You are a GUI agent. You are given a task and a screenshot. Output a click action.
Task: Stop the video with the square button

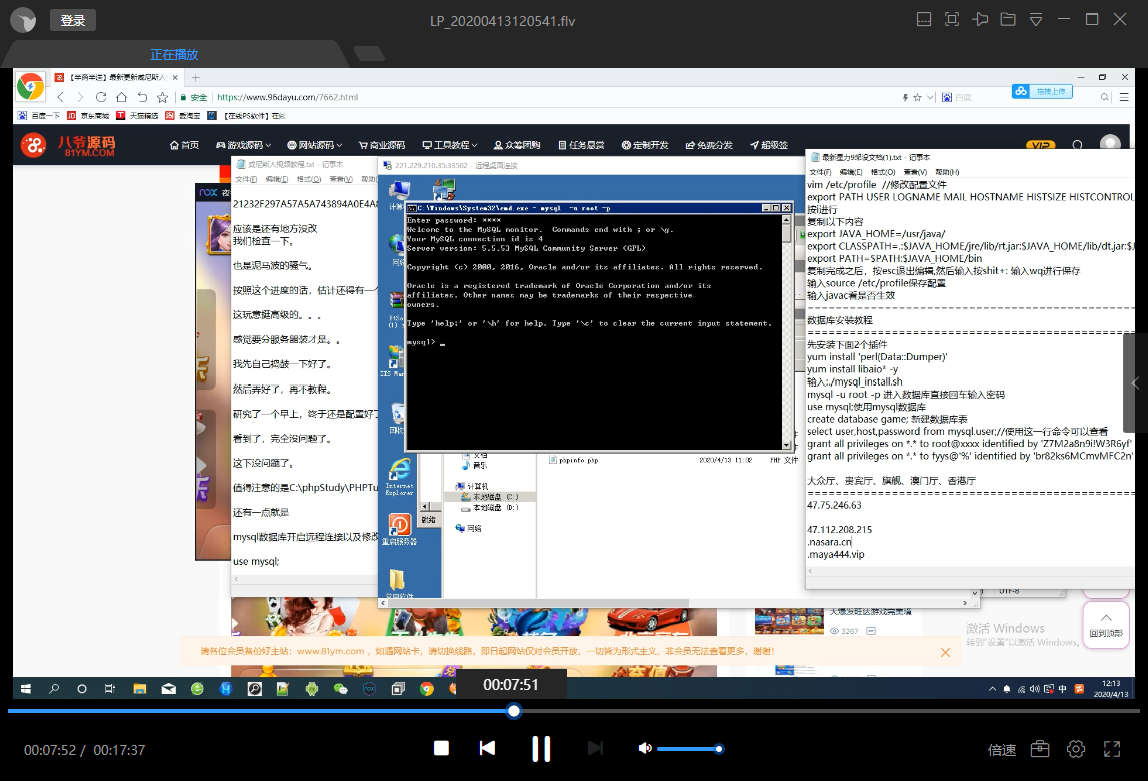click(x=441, y=748)
